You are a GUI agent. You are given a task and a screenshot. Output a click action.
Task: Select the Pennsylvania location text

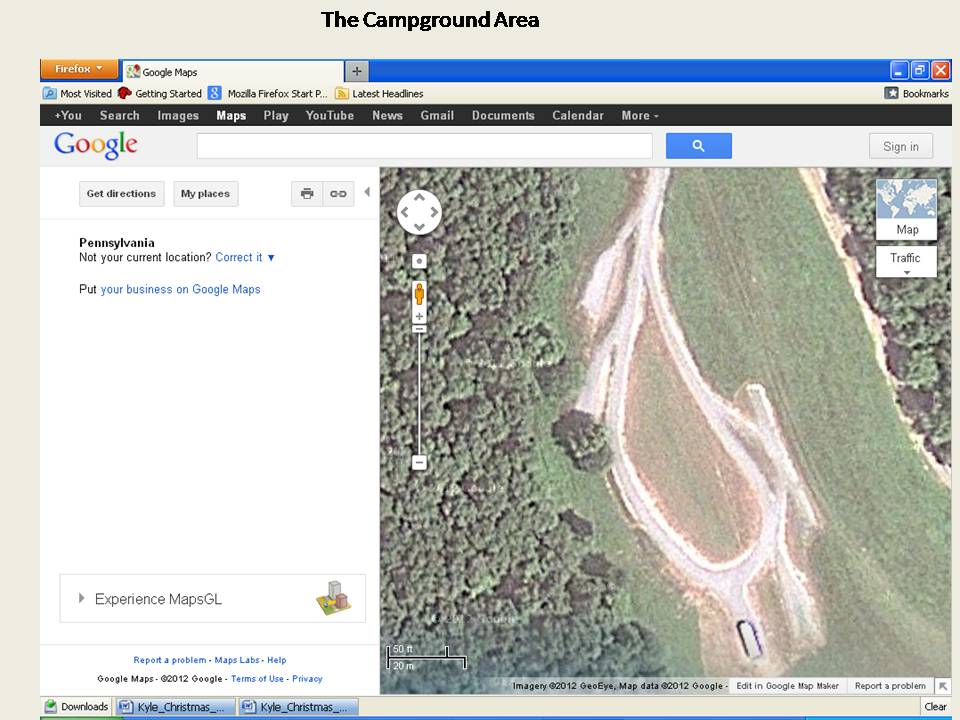[x=117, y=243]
